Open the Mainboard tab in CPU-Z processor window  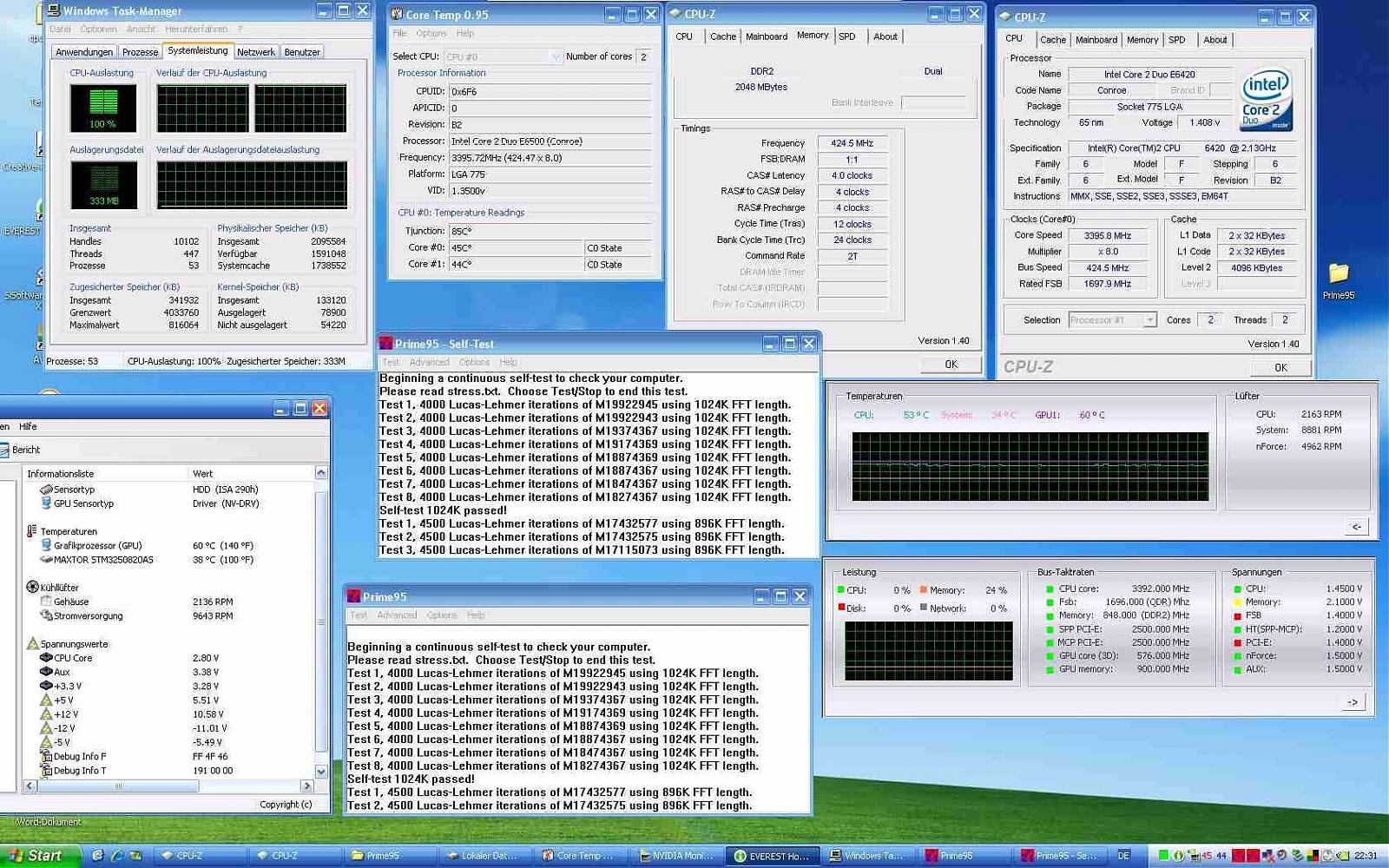coord(1096,40)
